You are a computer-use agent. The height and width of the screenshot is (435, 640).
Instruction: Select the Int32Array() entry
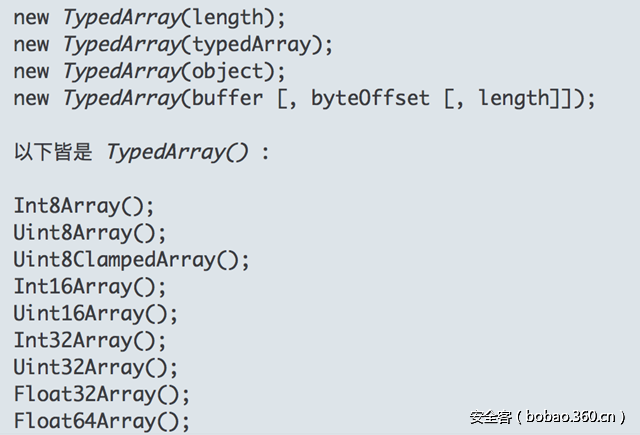point(91,341)
